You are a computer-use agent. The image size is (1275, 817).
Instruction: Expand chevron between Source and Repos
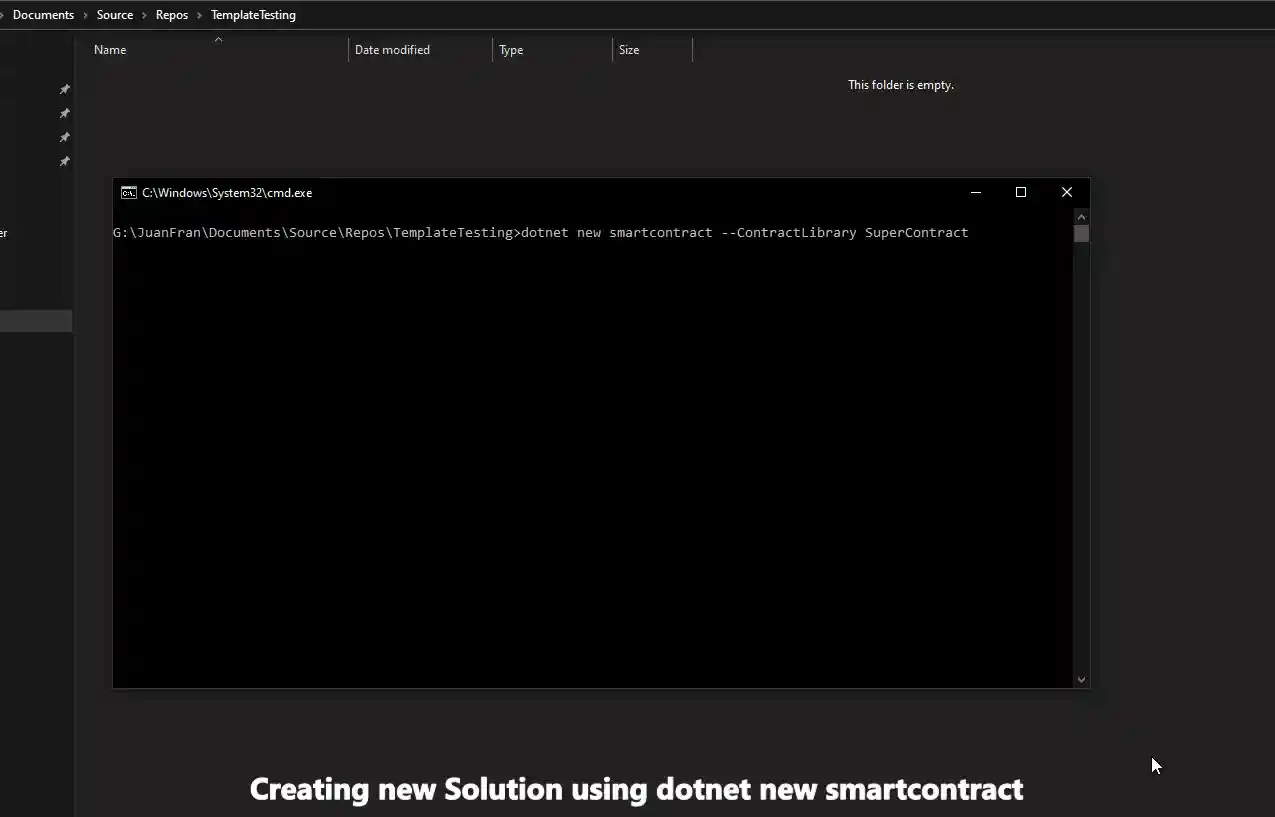tap(144, 15)
